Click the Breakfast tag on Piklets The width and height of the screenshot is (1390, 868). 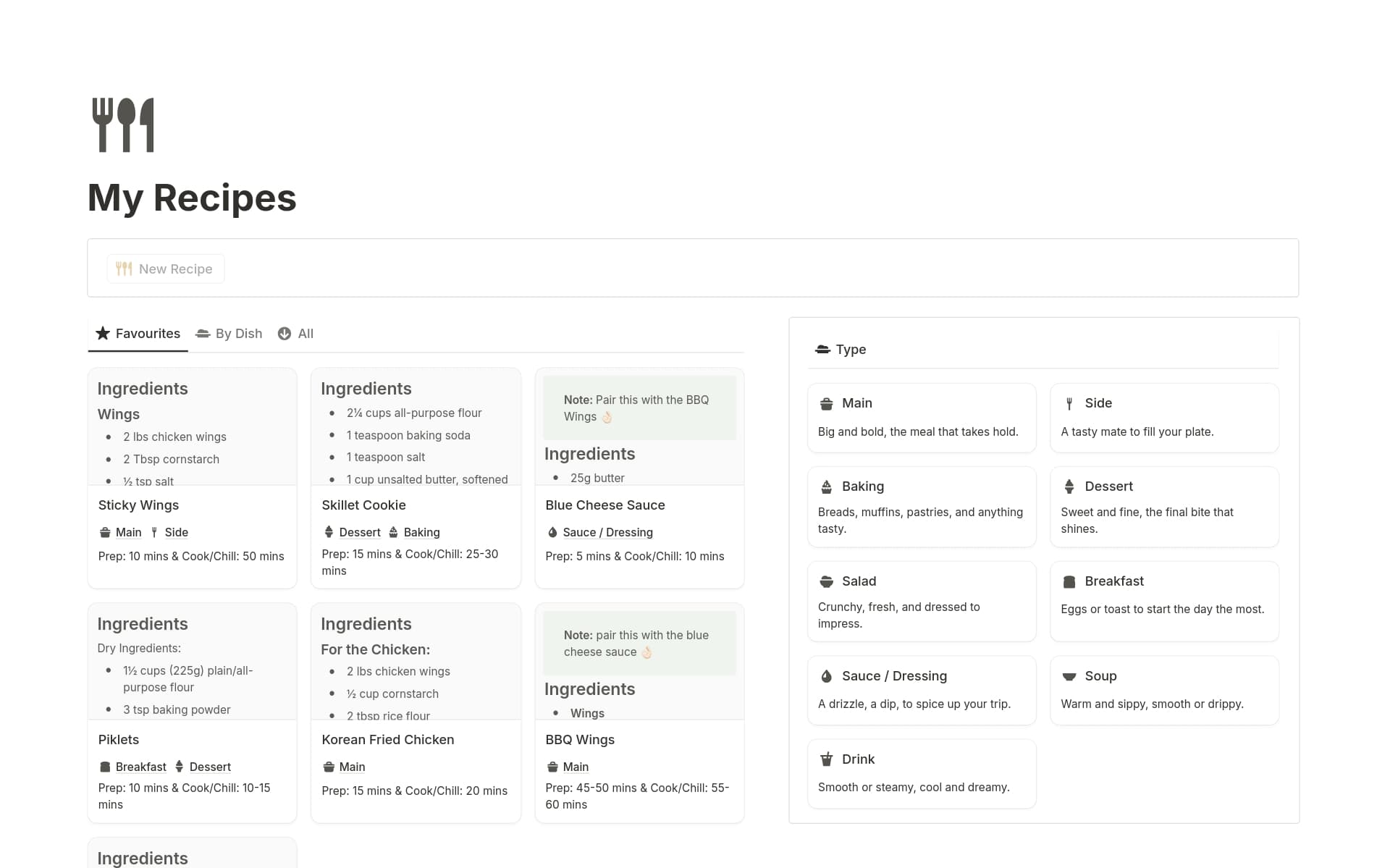[x=140, y=767]
